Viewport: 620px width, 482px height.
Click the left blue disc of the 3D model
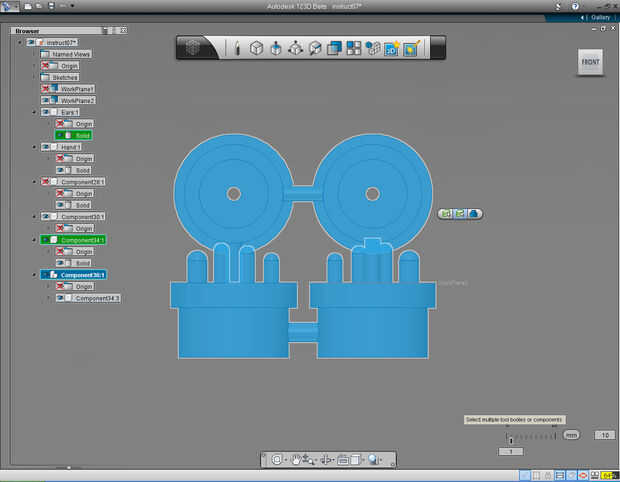tap(233, 194)
